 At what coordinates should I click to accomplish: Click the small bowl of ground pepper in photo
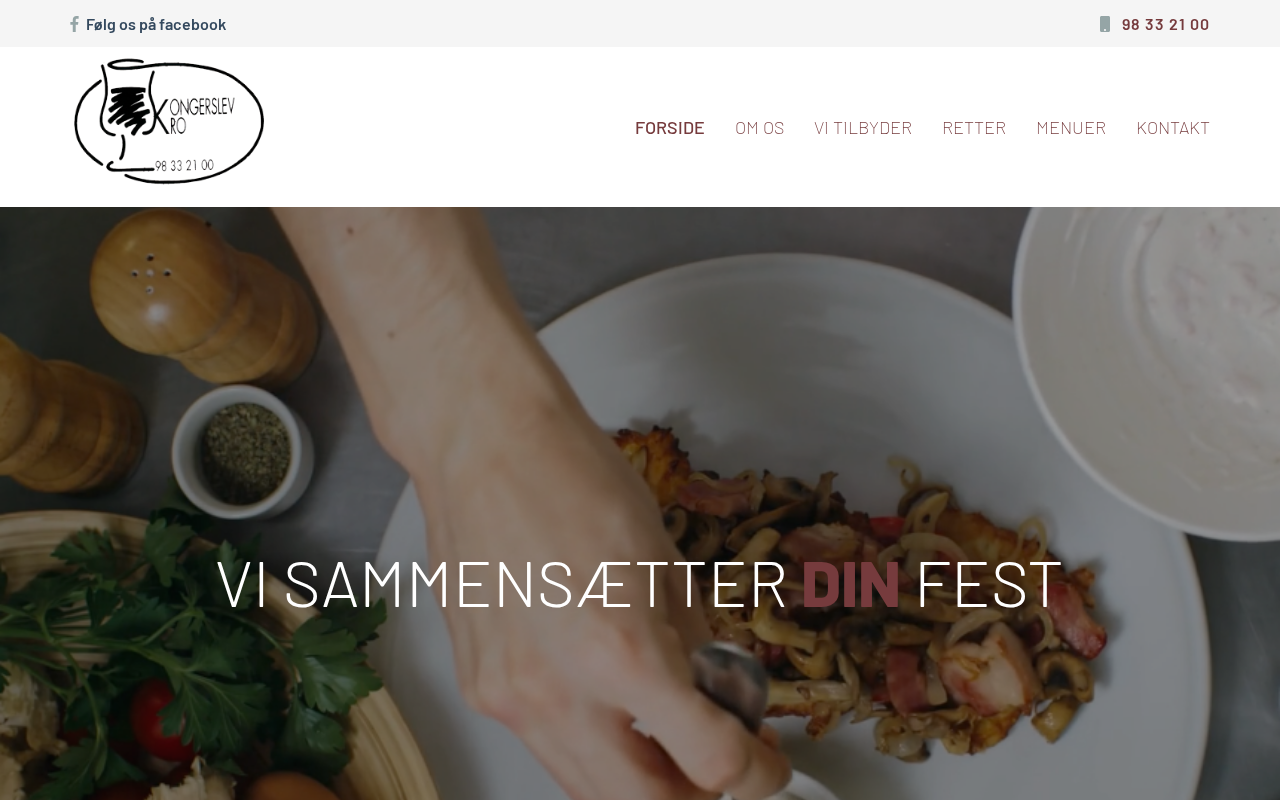click(244, 450)
